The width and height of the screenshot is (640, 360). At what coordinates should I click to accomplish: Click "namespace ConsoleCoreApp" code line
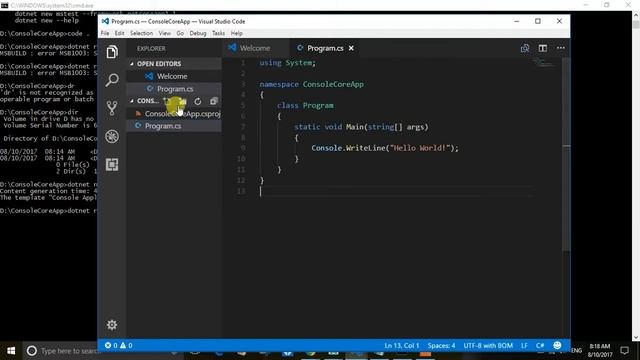pyautogui.click(x=311, y=84)
